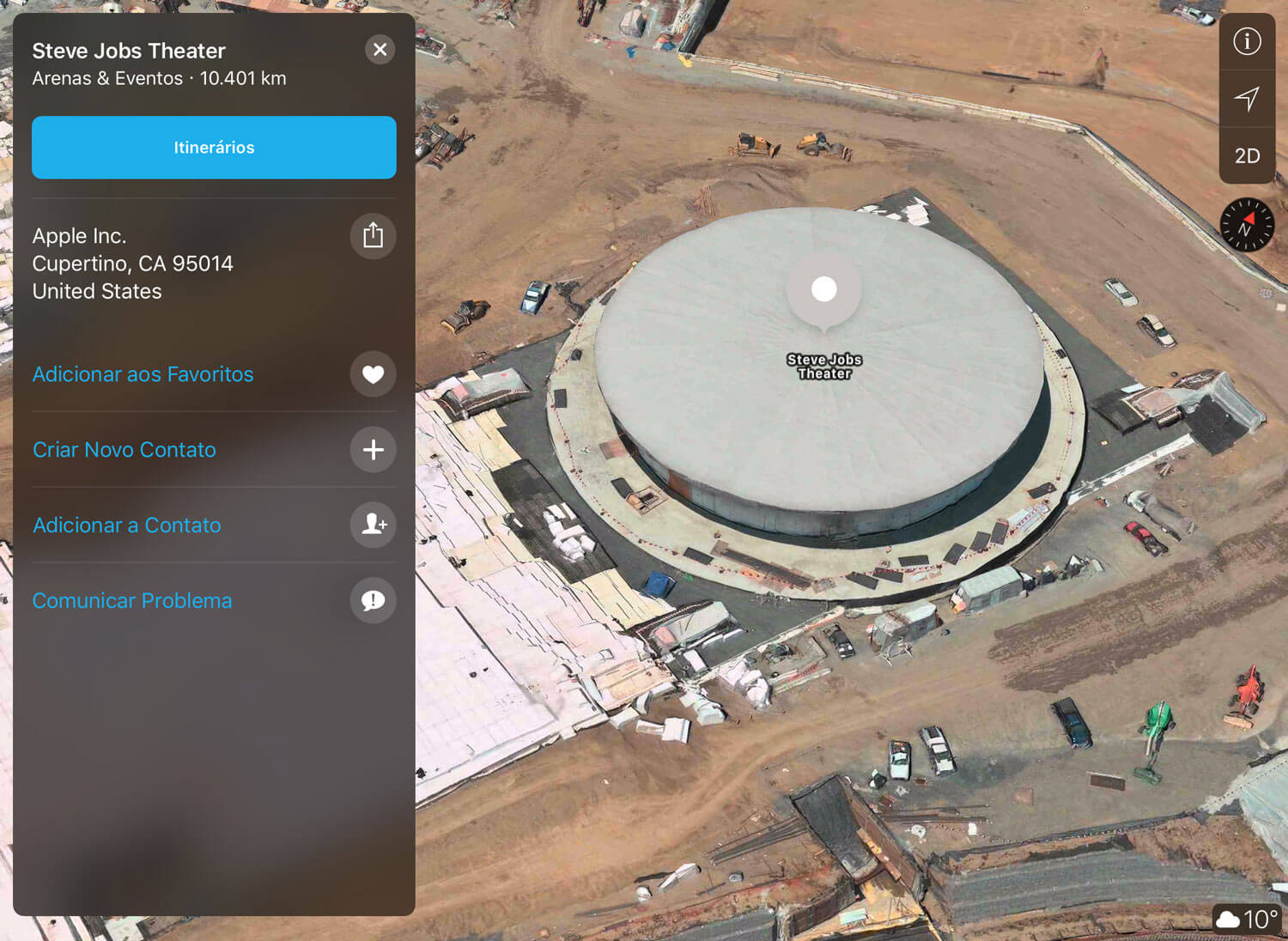Select Adicionar aos Favoritos link
This screenshot has height=941, width=1288.
[143, 374]
